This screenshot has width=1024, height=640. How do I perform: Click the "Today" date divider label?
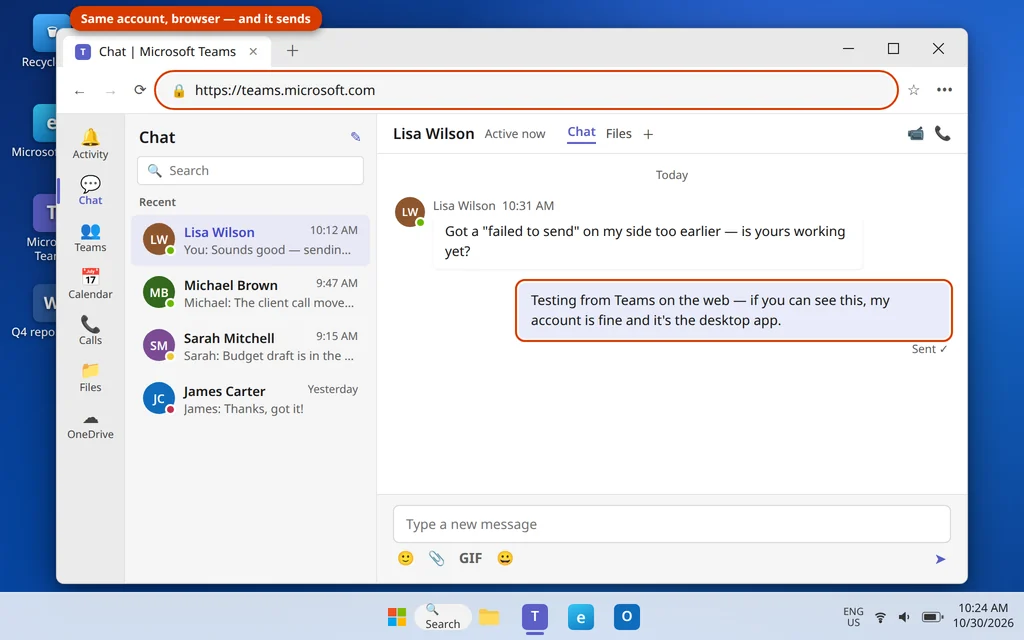pyautogui.click(x=672, y=175)
